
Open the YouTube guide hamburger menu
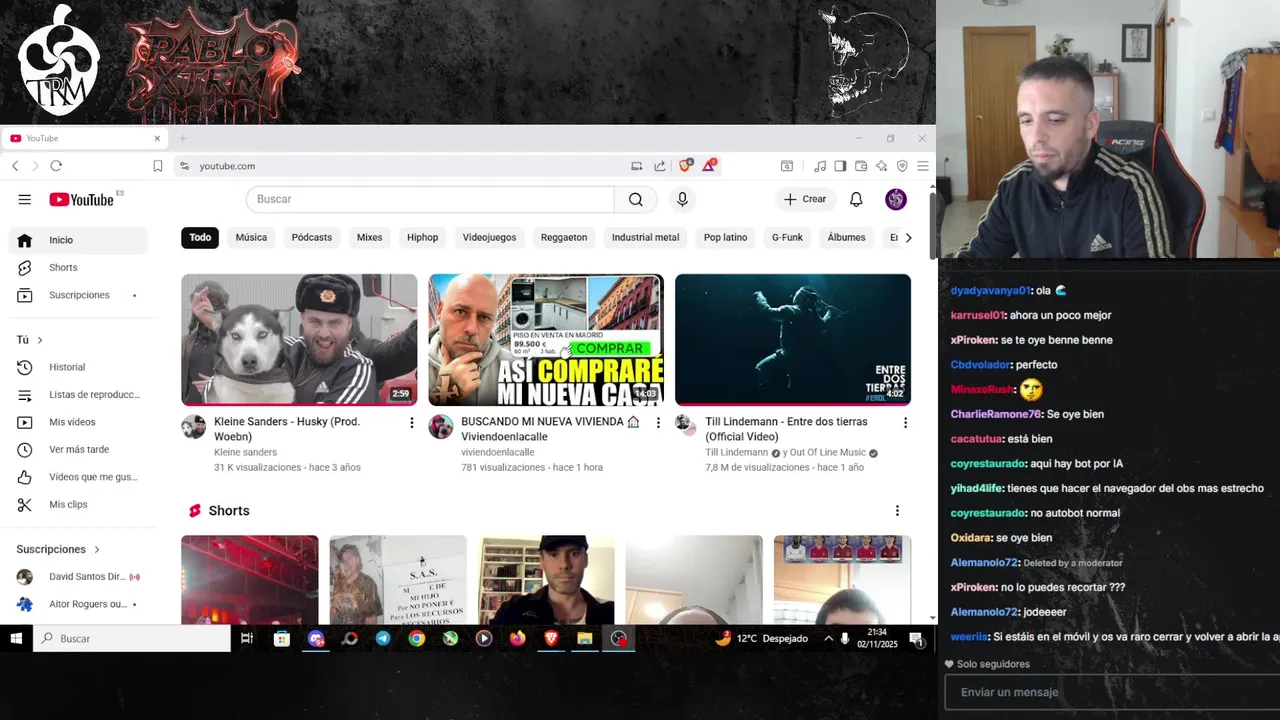(x=24, y=200)
